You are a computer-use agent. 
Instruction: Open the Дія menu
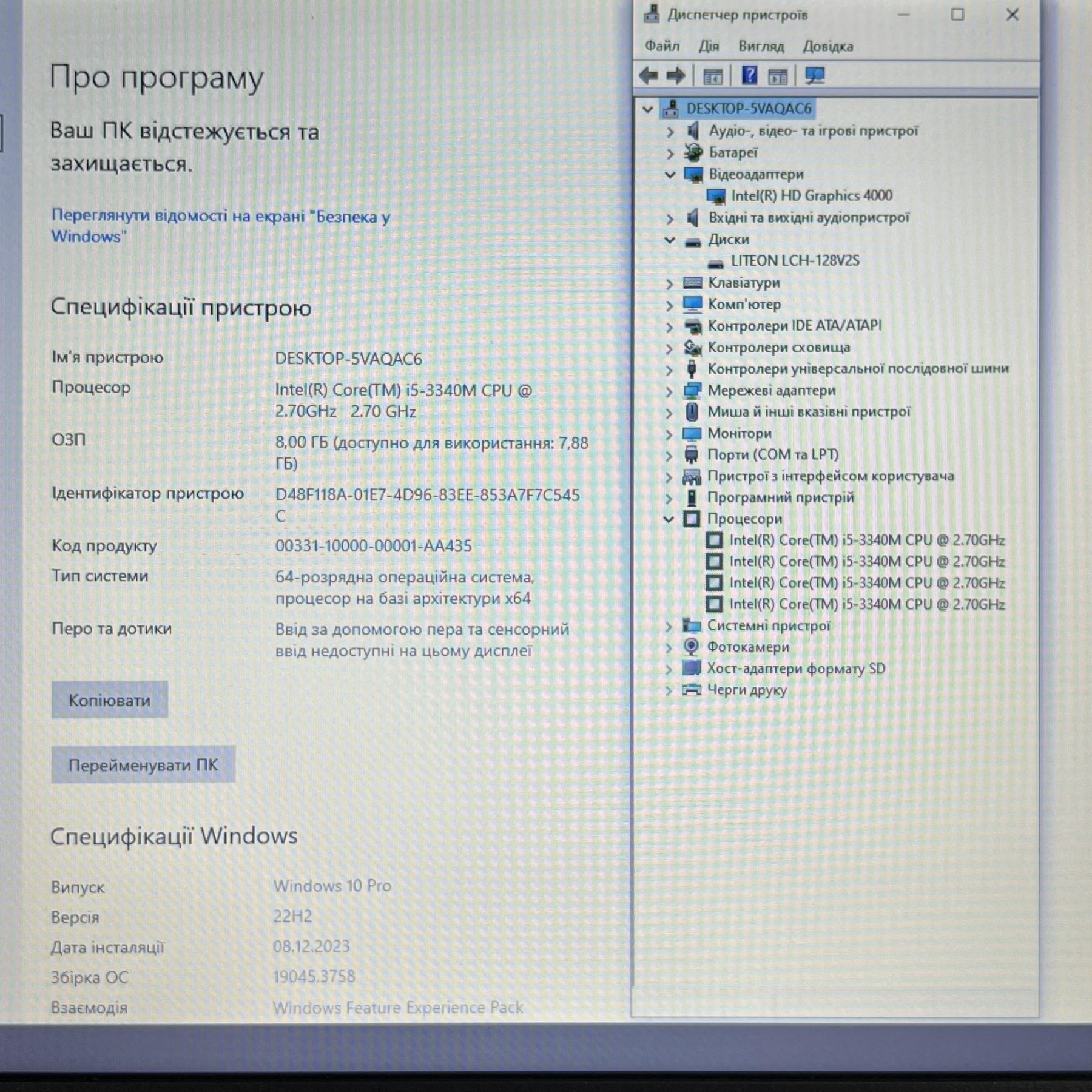[709, 46]
